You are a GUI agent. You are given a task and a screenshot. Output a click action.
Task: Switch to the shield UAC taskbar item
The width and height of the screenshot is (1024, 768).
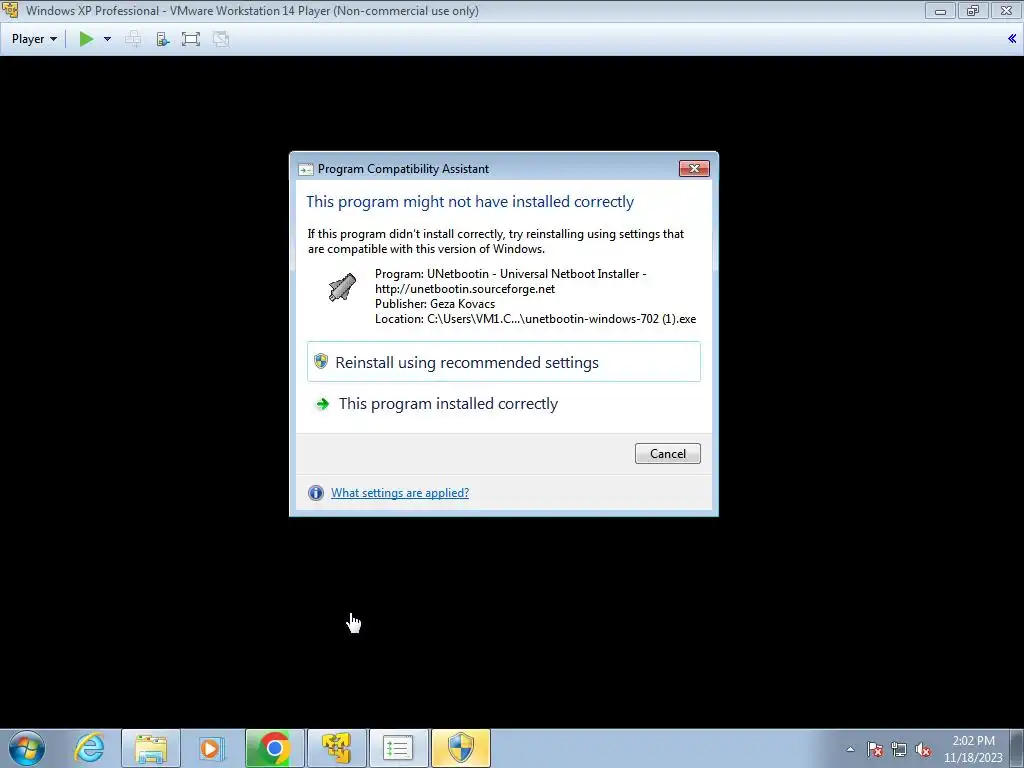point(460,748)
